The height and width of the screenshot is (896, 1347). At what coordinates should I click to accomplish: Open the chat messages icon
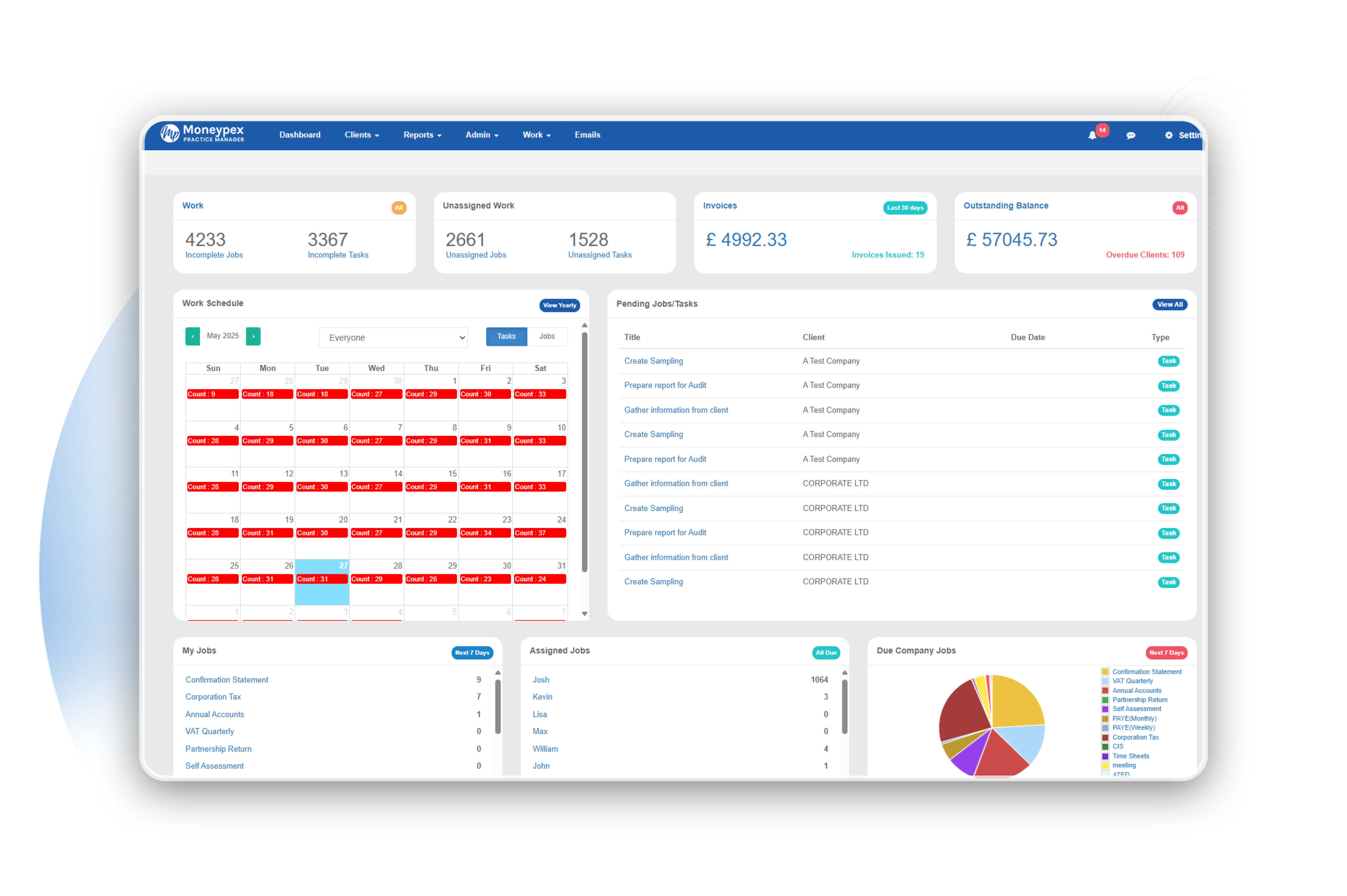tap(1131, 135)
